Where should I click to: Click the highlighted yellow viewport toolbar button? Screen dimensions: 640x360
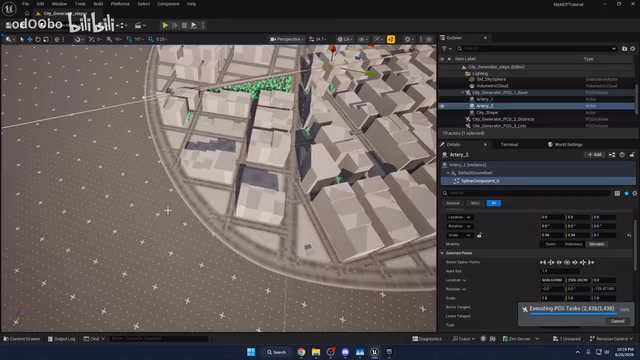point(391,40)
